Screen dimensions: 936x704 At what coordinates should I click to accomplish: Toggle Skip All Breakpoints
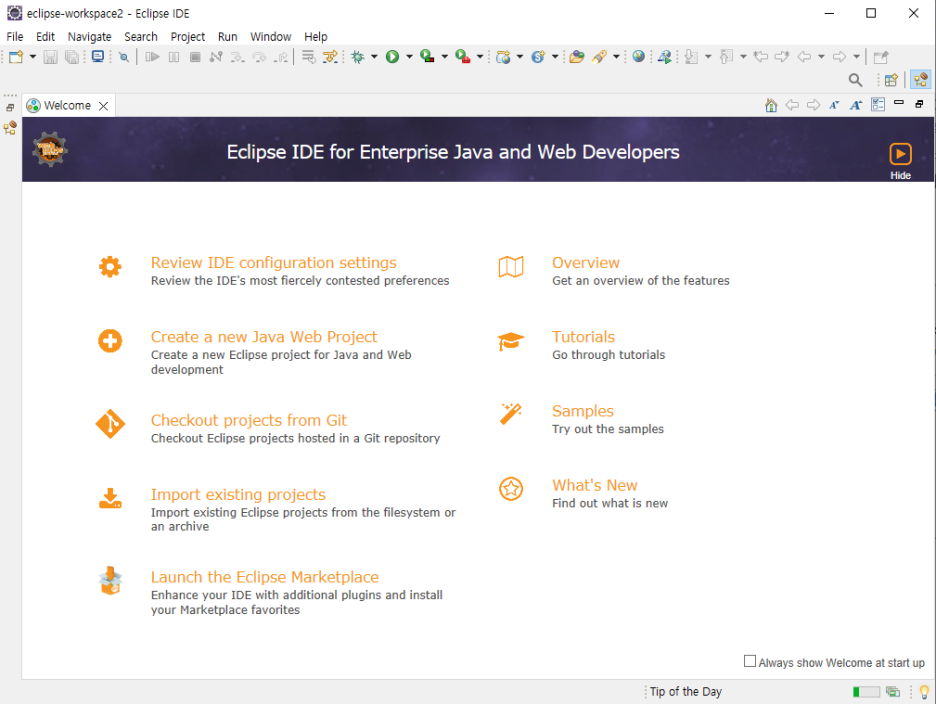click(124, 57)
